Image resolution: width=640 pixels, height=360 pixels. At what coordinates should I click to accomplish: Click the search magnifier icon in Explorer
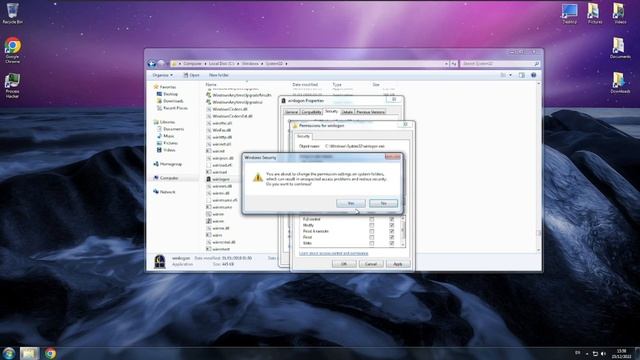(536, 64)
